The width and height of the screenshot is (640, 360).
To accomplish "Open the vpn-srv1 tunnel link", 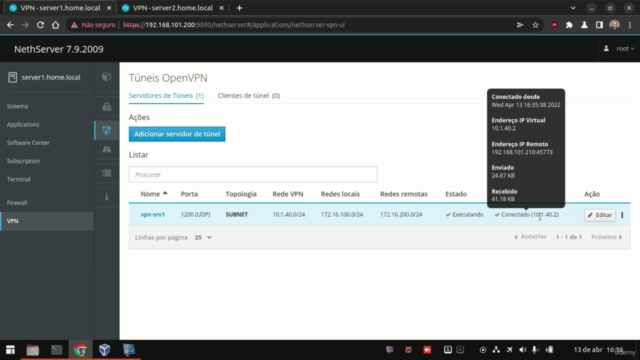I will point(153,214).
